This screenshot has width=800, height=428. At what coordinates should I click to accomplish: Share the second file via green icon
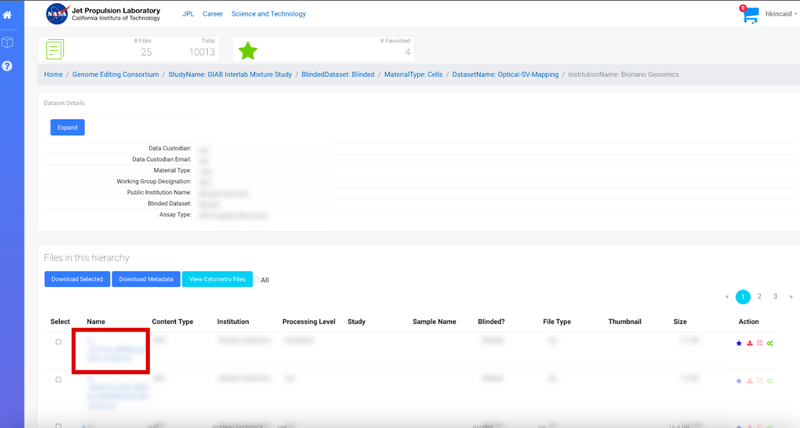pos(770,381)
